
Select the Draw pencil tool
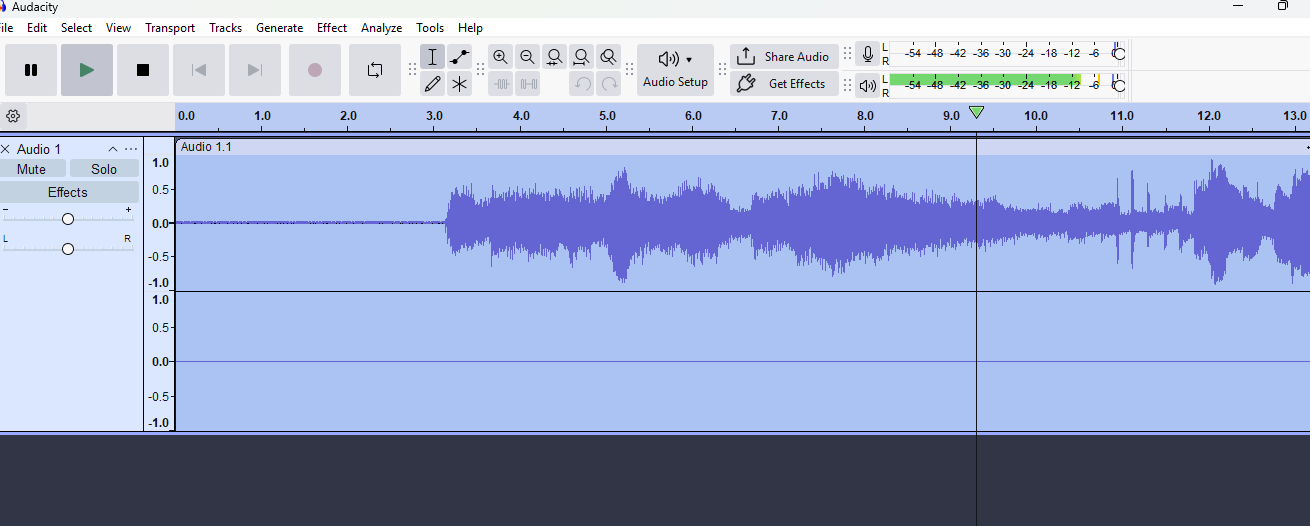point(432,84)
